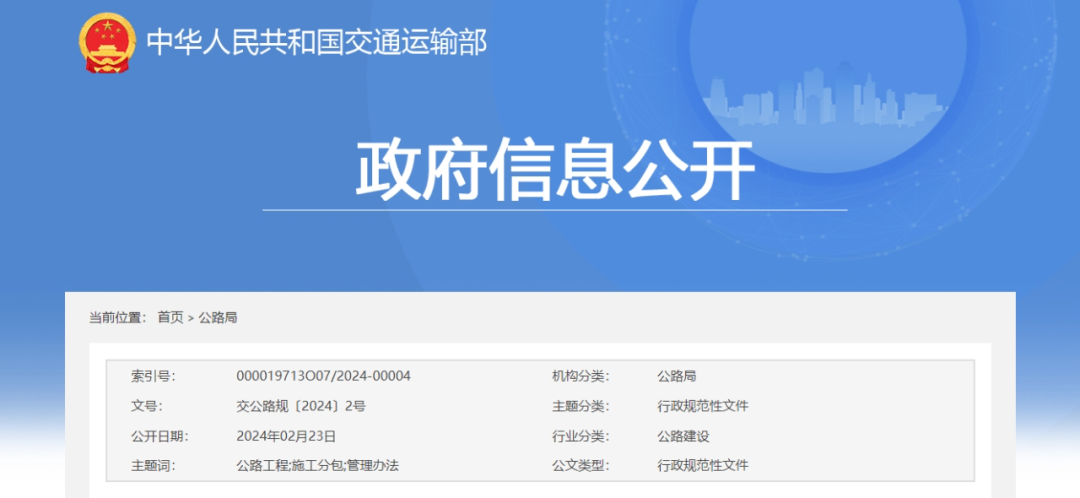Click the 公文类型 field label
The height and width of the screenshot is (498, 1080).
tap(581, 466)
